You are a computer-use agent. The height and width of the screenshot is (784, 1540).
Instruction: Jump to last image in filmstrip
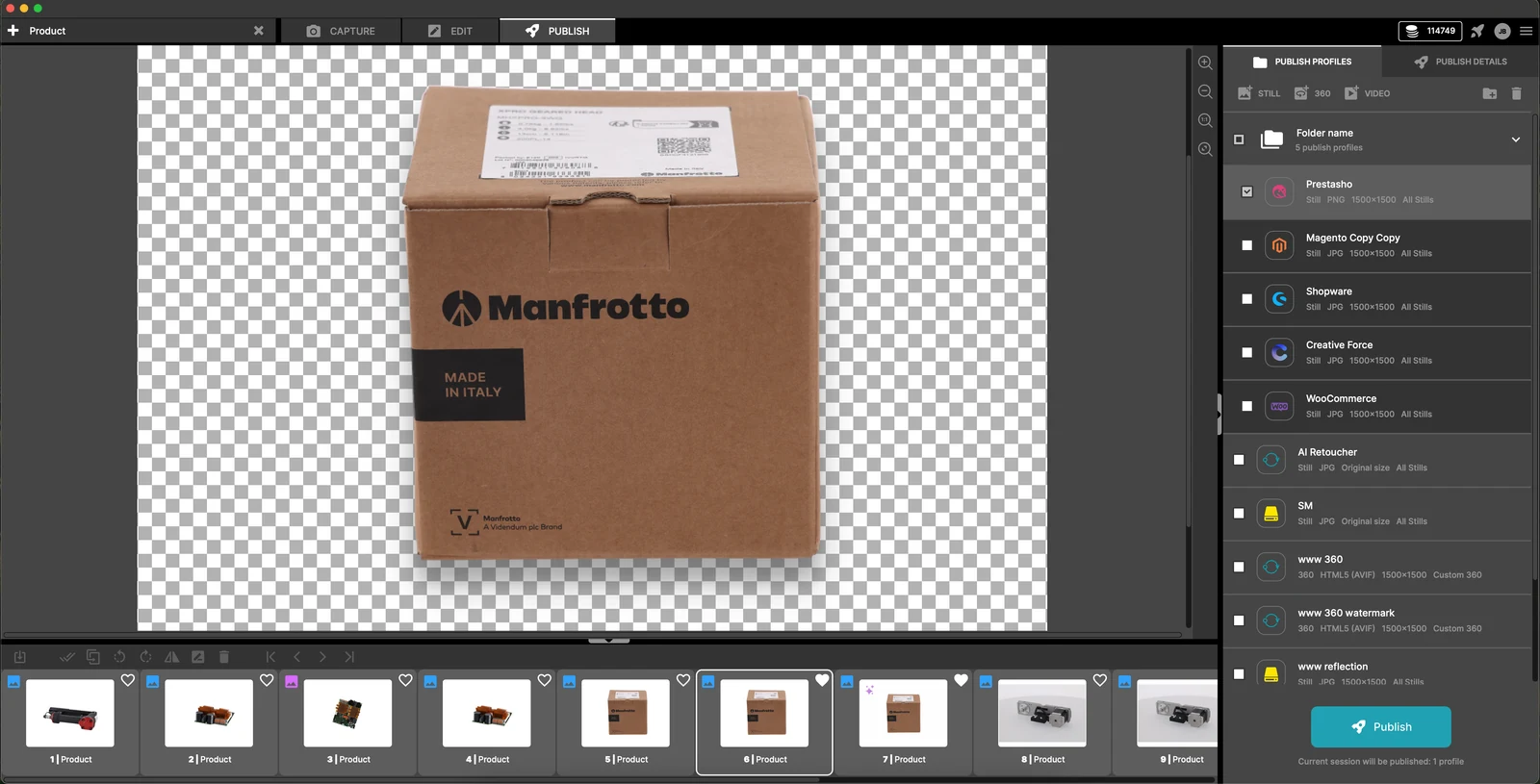pos(349,657)
